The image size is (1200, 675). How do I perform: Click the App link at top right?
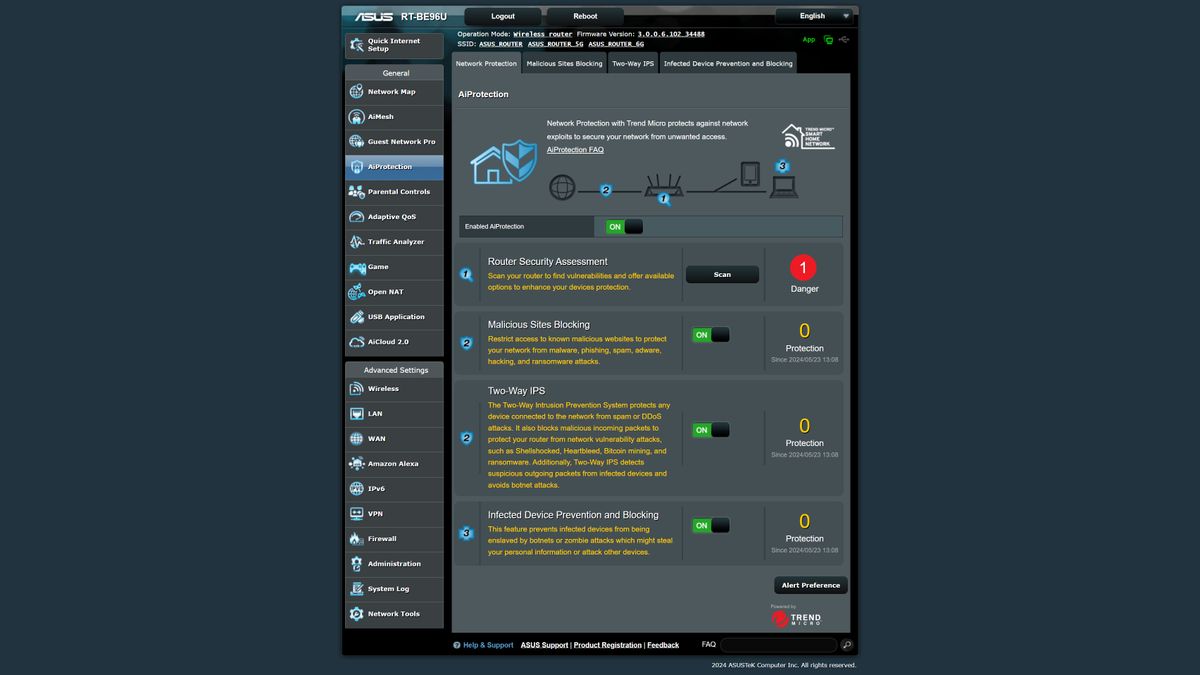tap(809, 40)
